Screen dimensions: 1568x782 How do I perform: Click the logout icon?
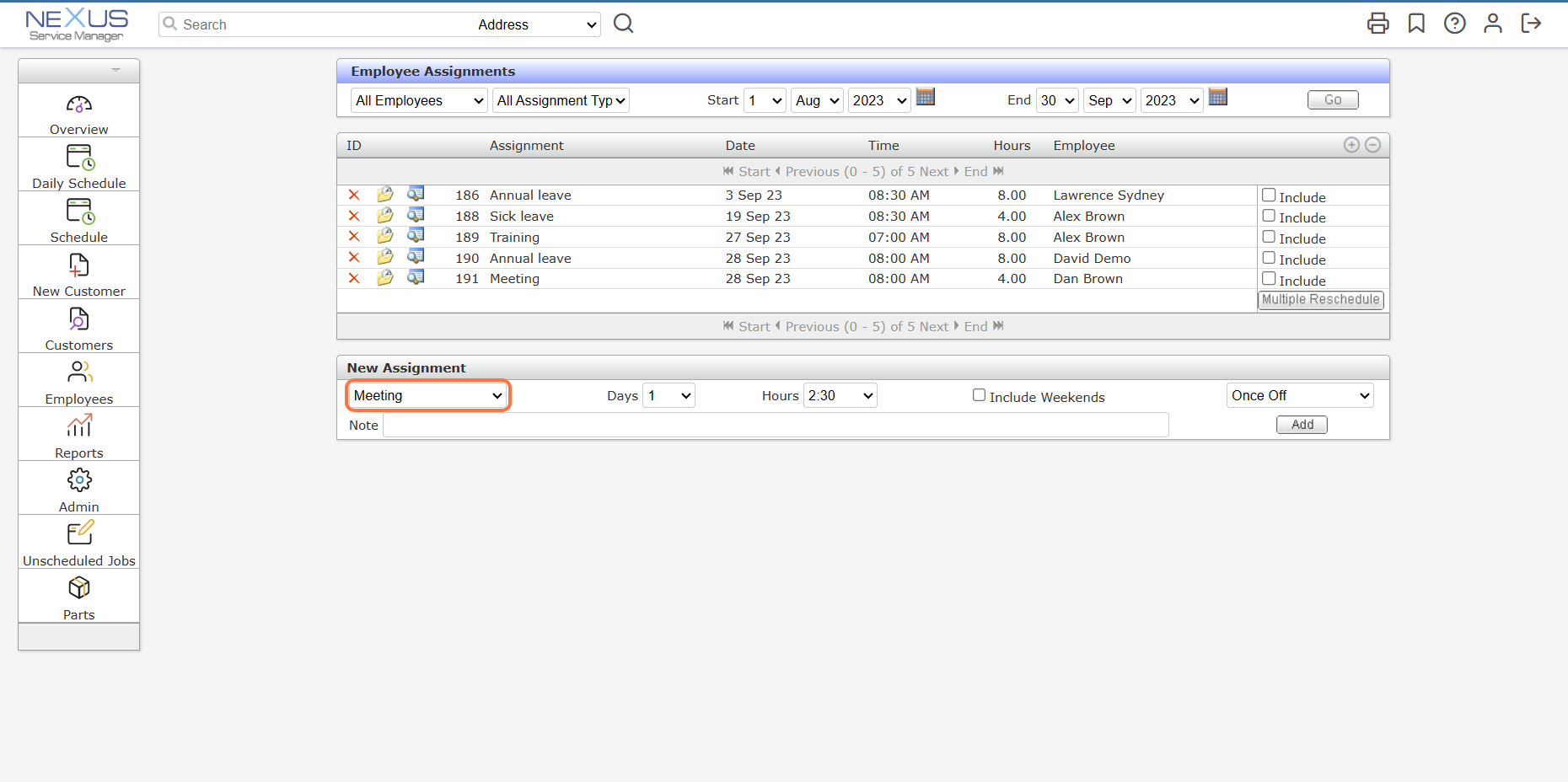(x=1531, y=24)
